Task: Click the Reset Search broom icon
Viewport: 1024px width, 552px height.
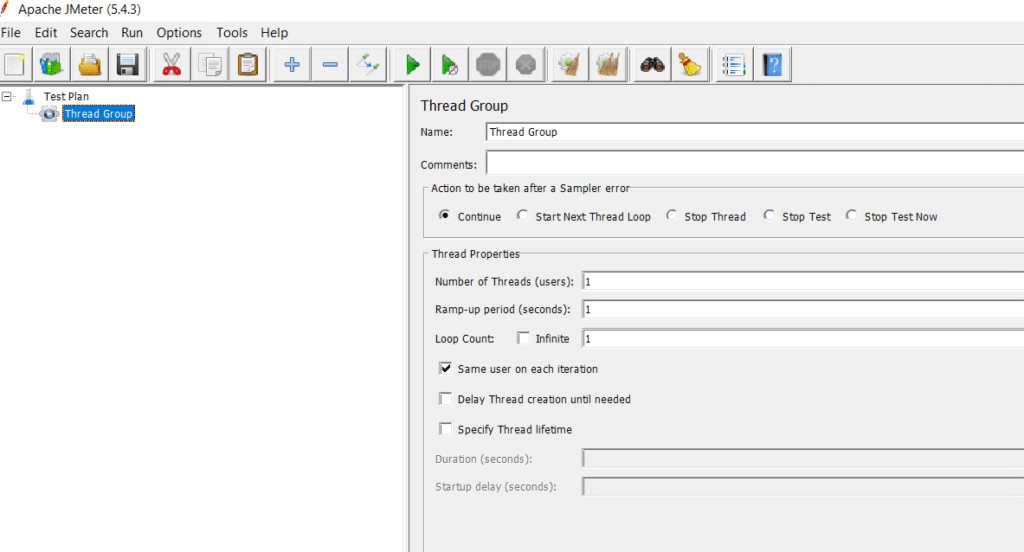Action: pos(690,65)
